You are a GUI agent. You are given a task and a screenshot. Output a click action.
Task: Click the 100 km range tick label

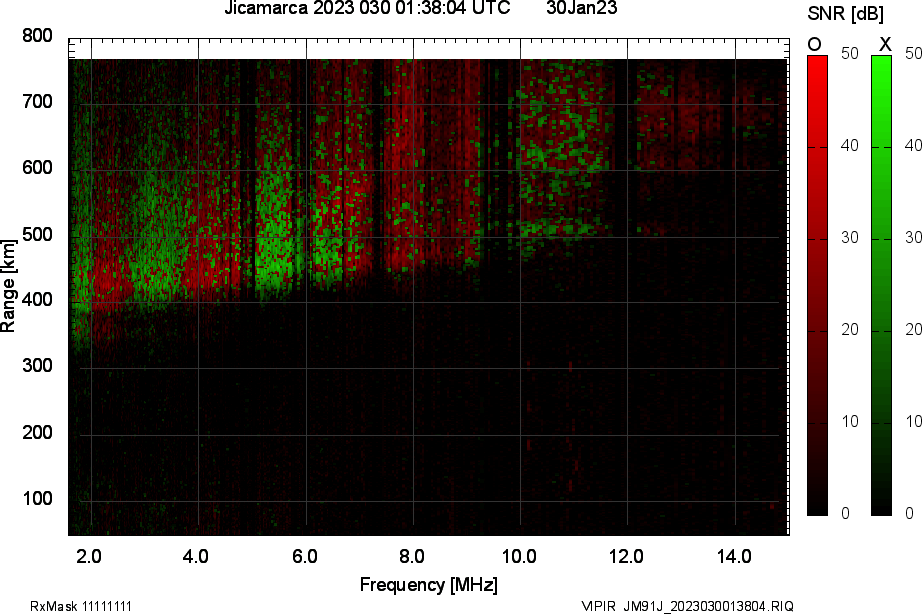coord(36,499)
